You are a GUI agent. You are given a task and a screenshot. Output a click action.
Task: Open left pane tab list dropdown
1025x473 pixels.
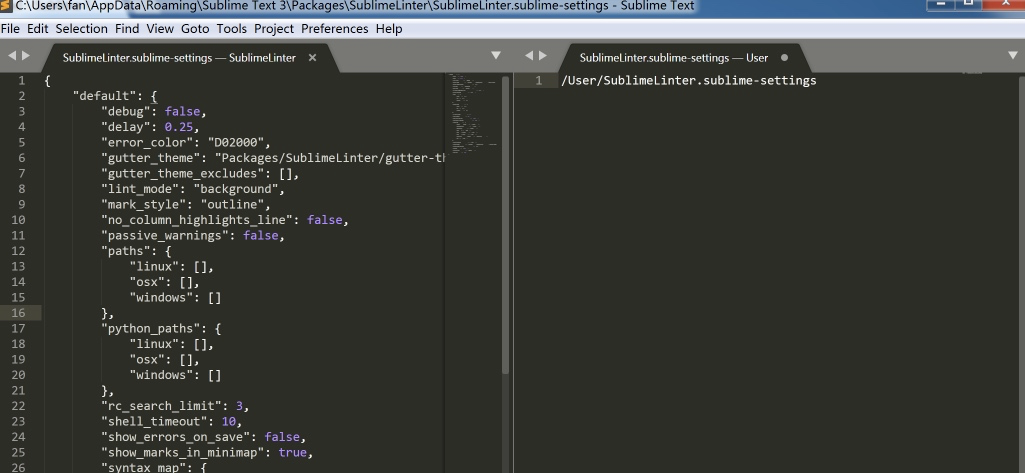[496, 56]
